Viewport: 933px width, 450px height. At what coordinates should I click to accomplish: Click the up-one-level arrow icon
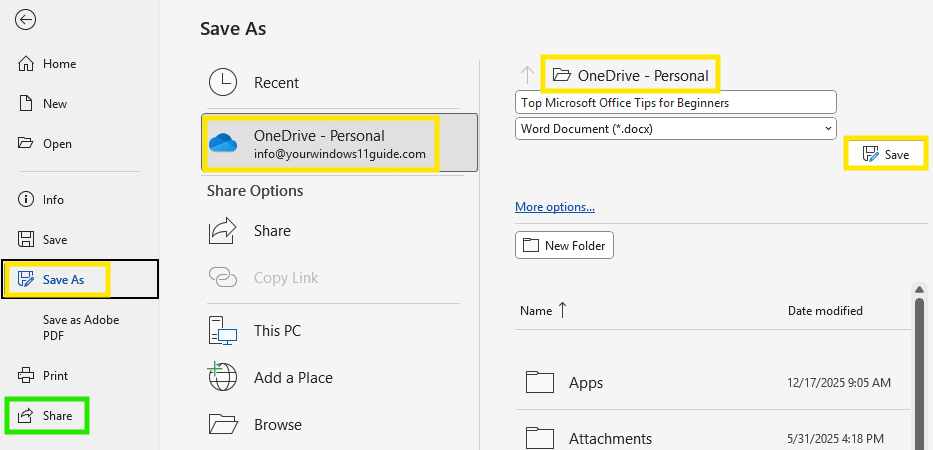527,75
